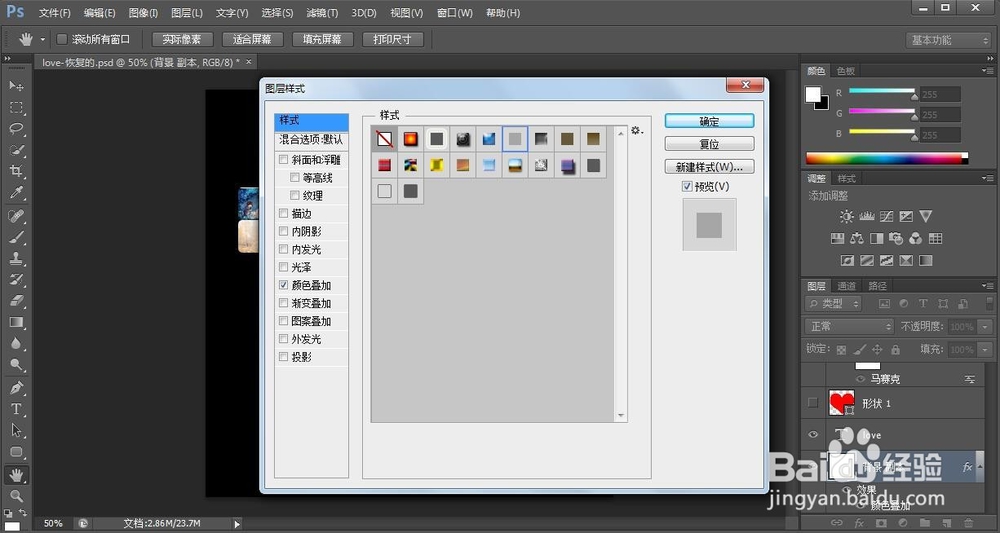
Task: Click Actual Pixels button (实际像素)
Action: (x=182, y=40)
